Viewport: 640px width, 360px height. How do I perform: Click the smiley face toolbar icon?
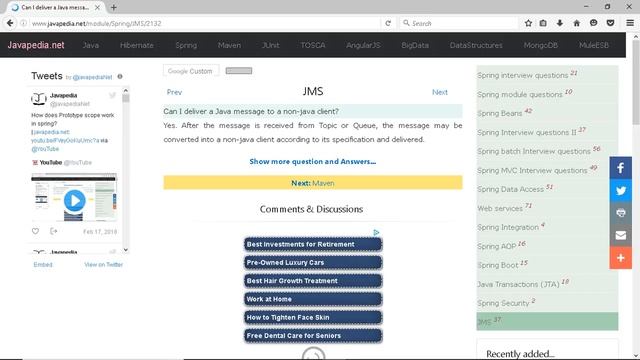tap(593, 23)
